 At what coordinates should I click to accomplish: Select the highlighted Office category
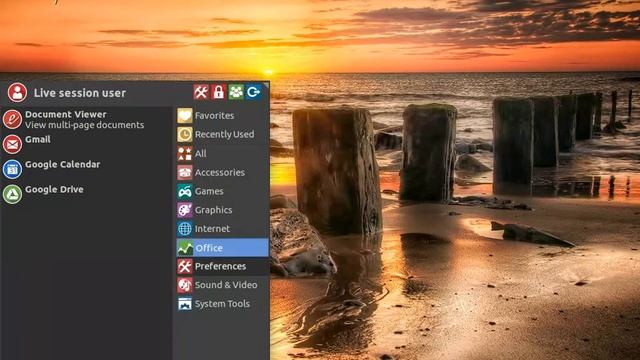tap(222, 248)
